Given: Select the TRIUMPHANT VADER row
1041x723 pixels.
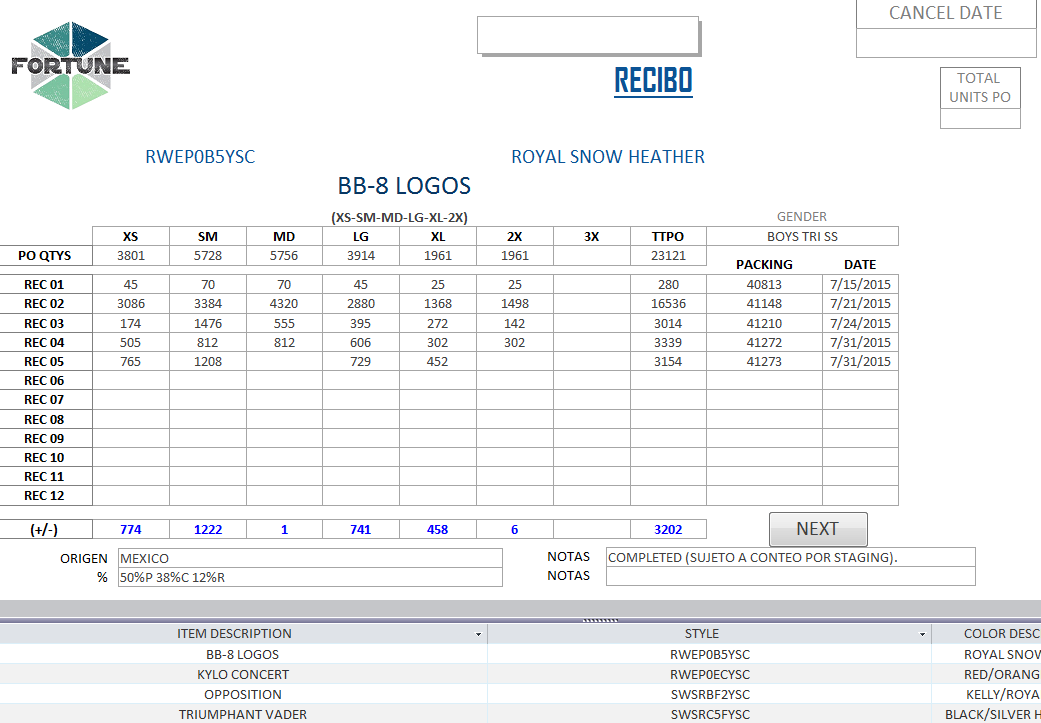Looking at the screenshot, I should click(x=520, y=714).
